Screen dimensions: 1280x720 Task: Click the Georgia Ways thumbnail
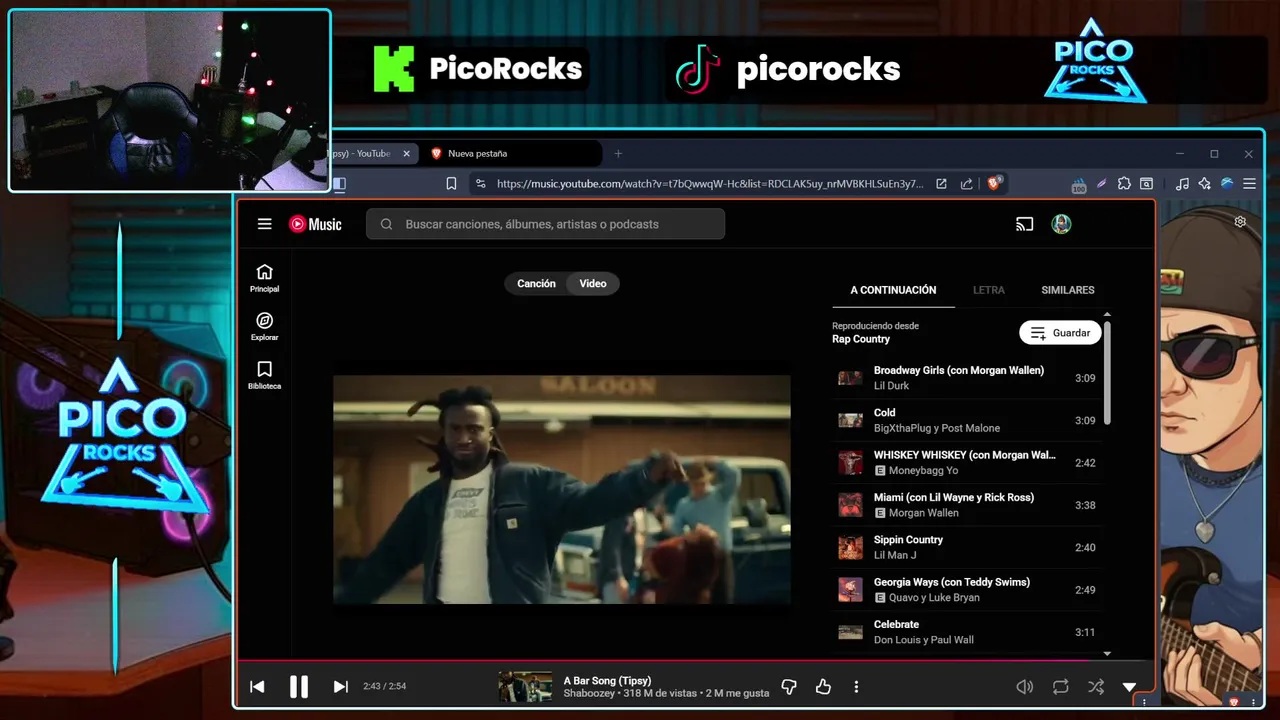pos(850,589)
